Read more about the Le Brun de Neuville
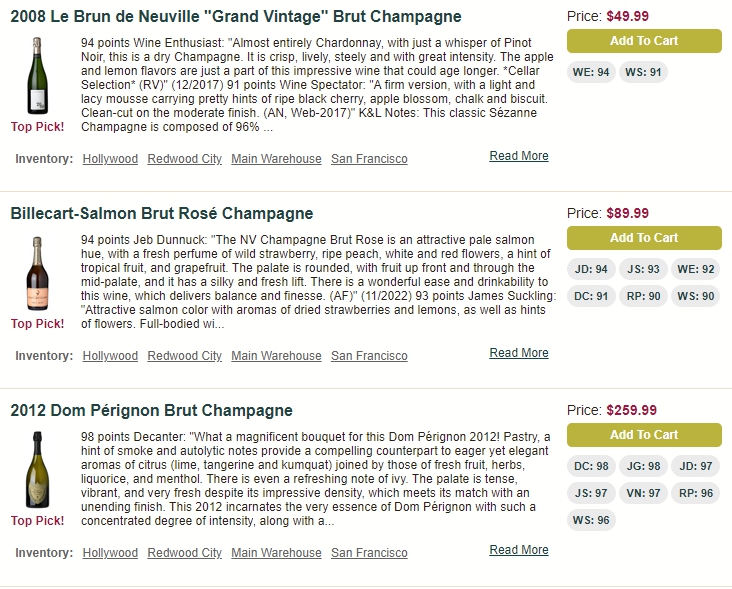Screen dimensions: 732x589 click(x=519, y=156)
